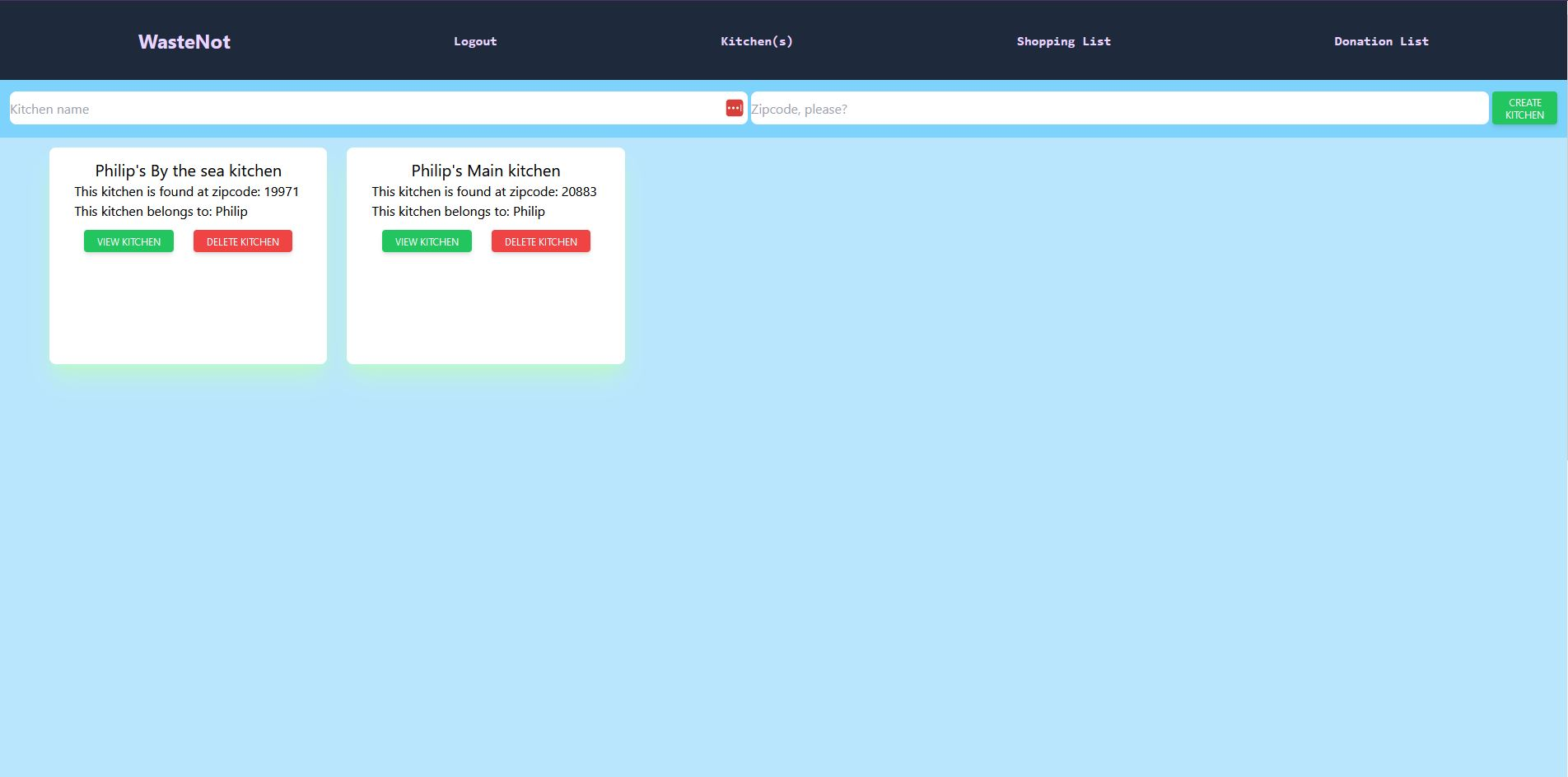Open the Kitchen(s) page
The image size is (1568, 777).
756,41
